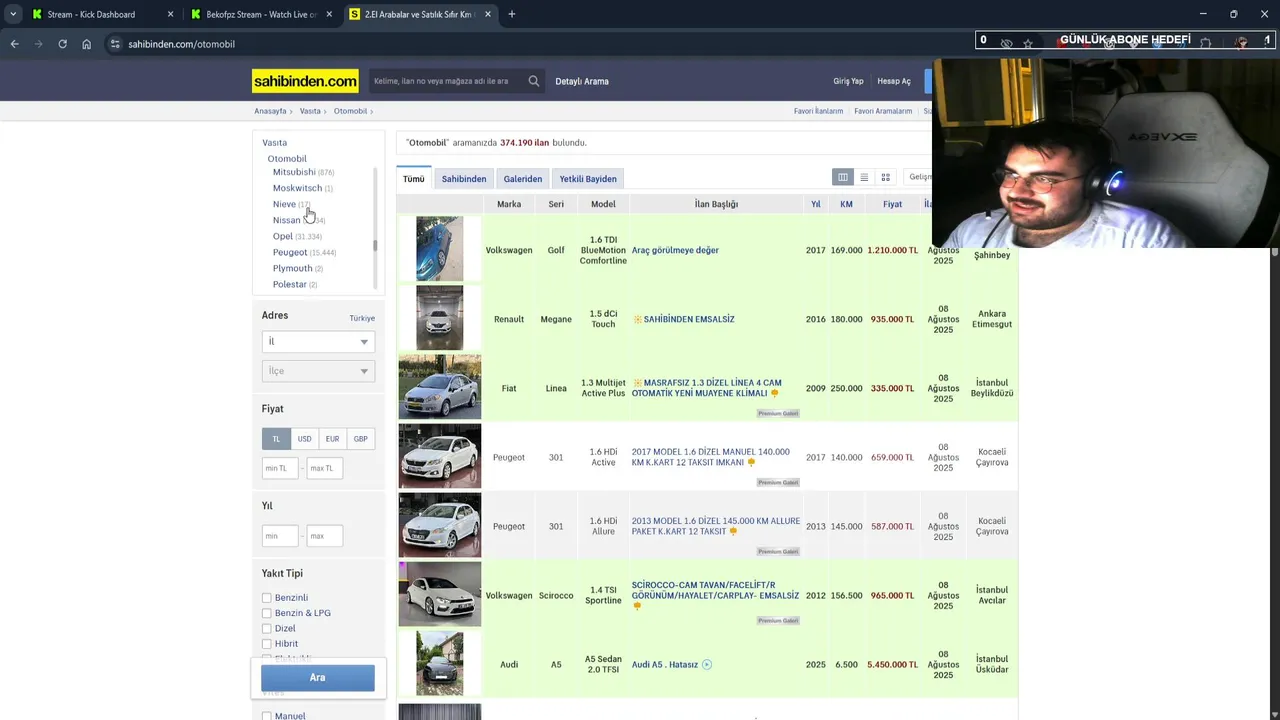1280x720 pixels.
Task: Select the Tümü listings tab
Action: click(x=414, y=179)
